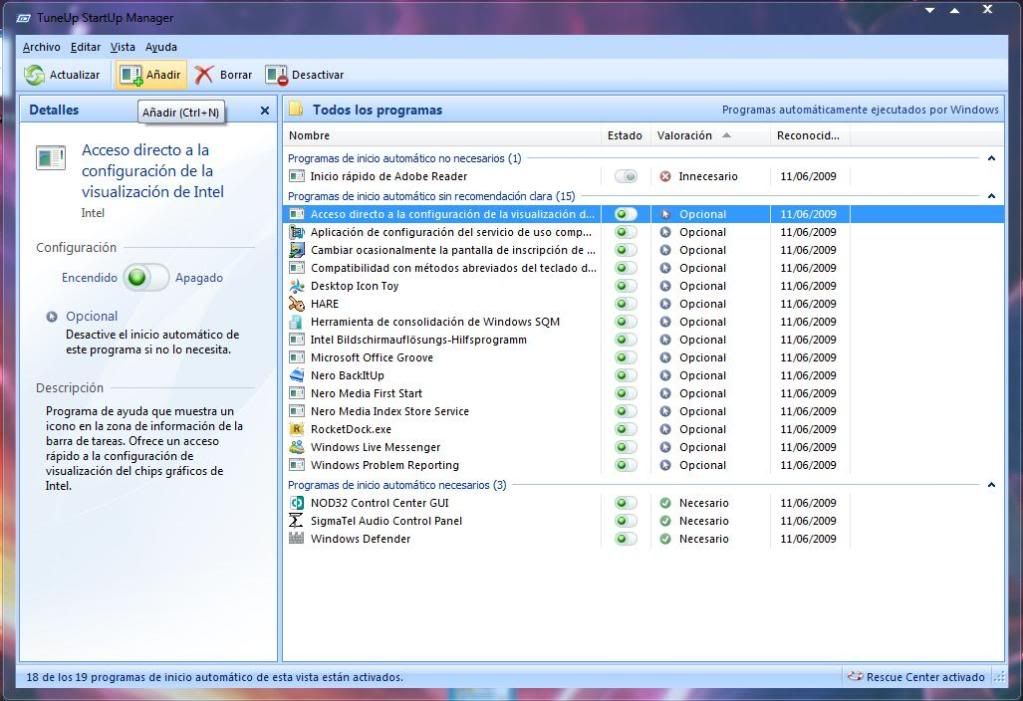Screen dimensions: 1023x701
Task: Collapse the 'no necesarios (1)' group
Action: click(991, 158)
